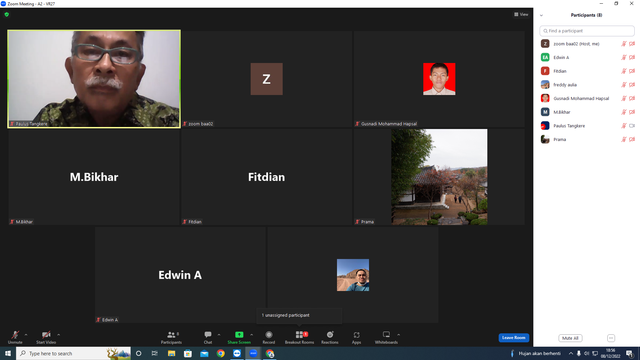This screenshot has width=640, height=360.
Task: Open audio options arrow beside Unmute
Action: pos(26,335)
